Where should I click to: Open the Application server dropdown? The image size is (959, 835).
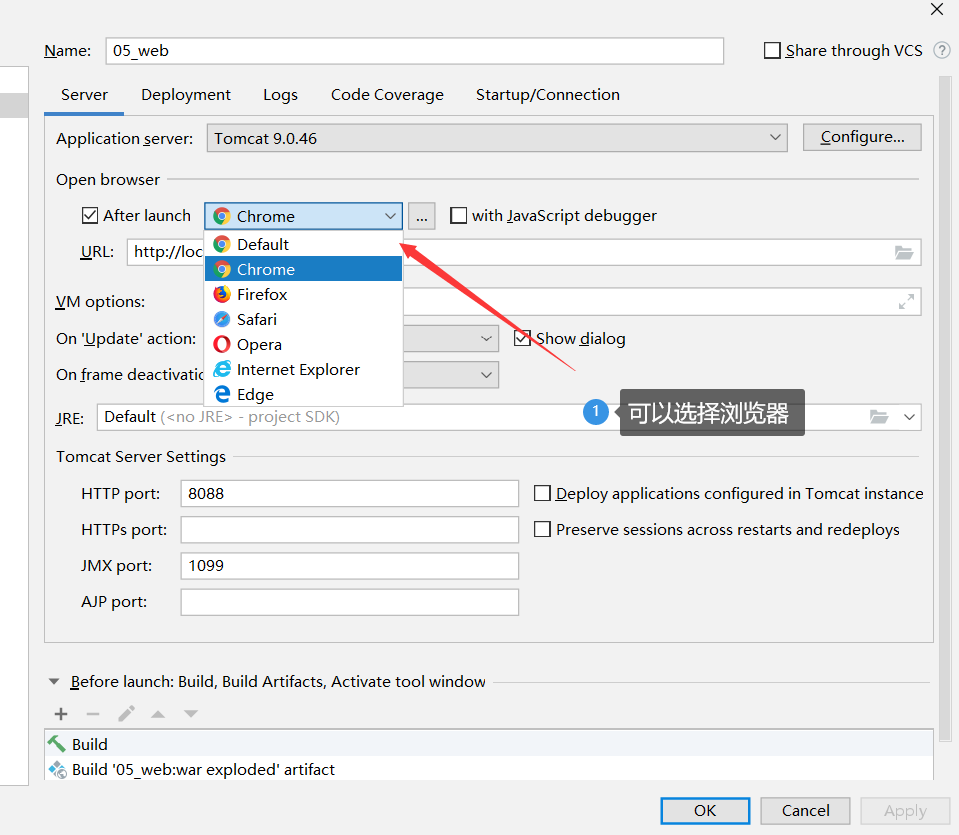775,137
